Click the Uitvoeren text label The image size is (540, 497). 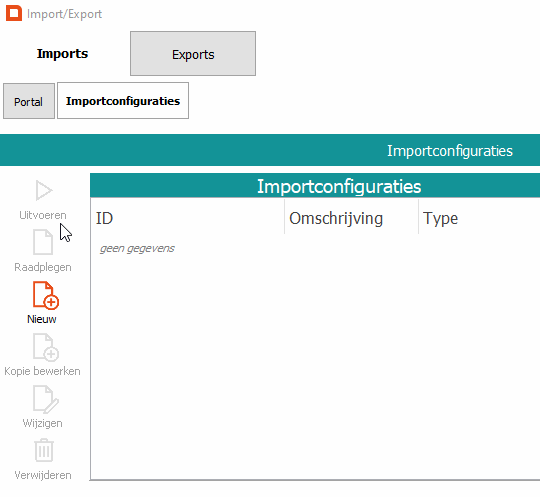[x=43, y=215]
